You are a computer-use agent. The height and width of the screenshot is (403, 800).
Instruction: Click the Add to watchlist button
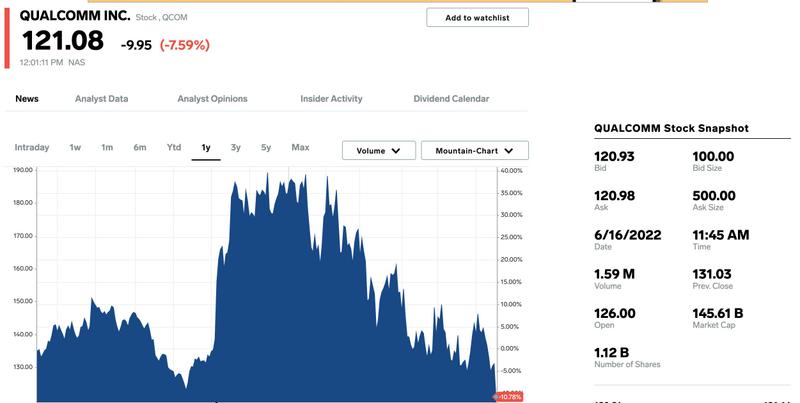point(477,18)
